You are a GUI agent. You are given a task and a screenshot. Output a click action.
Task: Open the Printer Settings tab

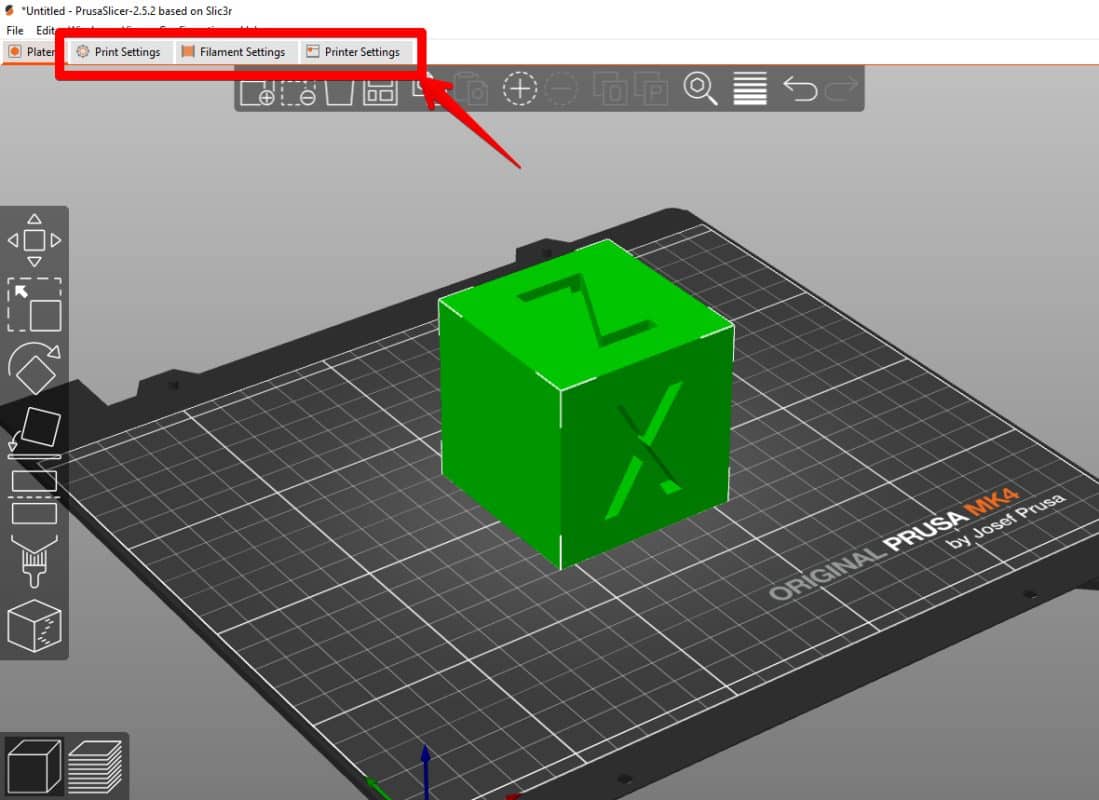[x=358, y=51]
